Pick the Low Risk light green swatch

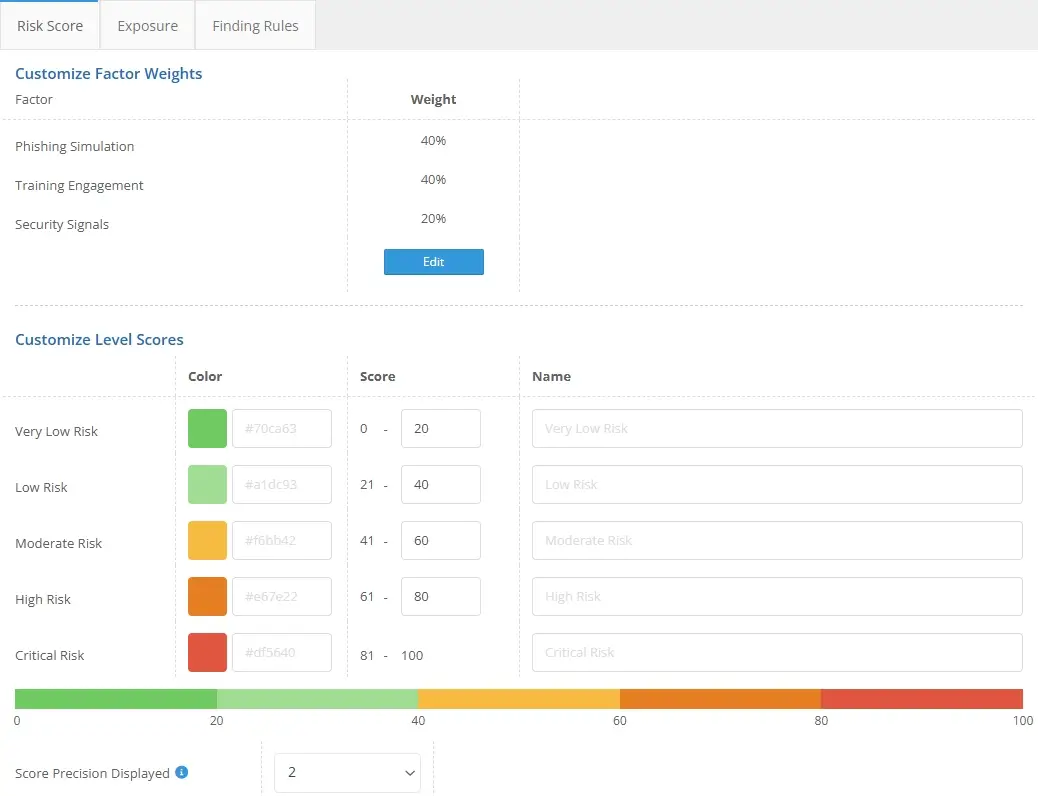(207, 485)
